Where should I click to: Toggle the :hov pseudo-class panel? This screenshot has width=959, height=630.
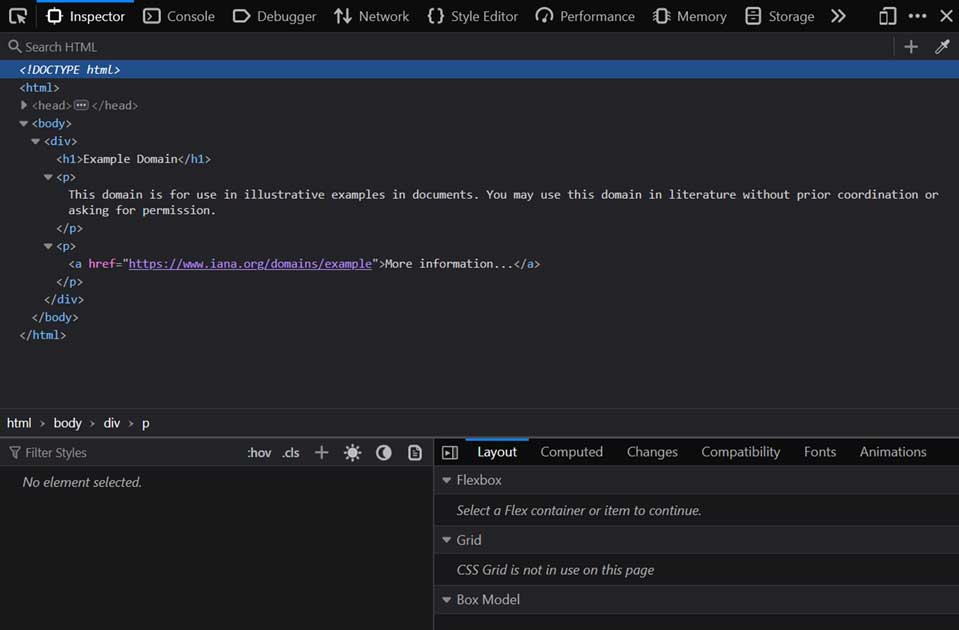[x=259, y=453]
